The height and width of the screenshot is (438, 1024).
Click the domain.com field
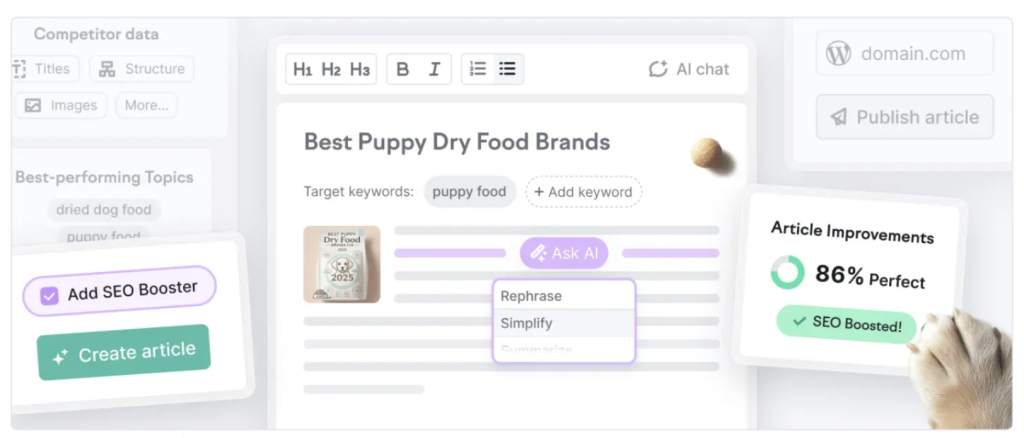[x=904, y=53]
